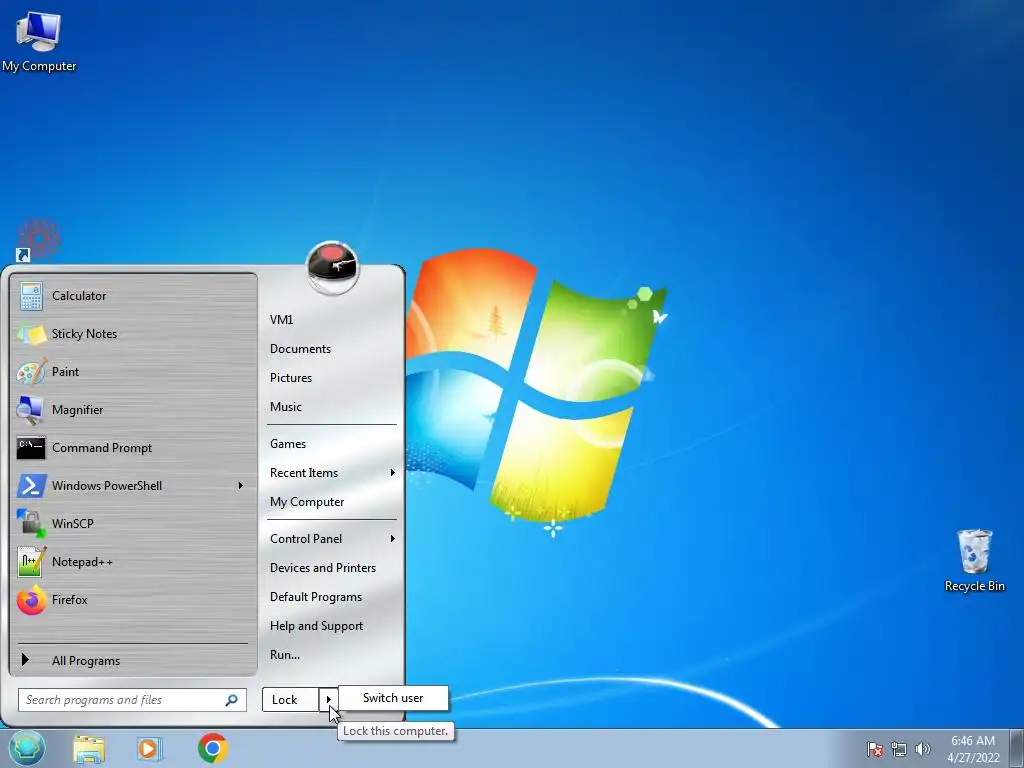1024x768 pixels.
Task: Click the Control Panel label
Action: coord(306,539)
